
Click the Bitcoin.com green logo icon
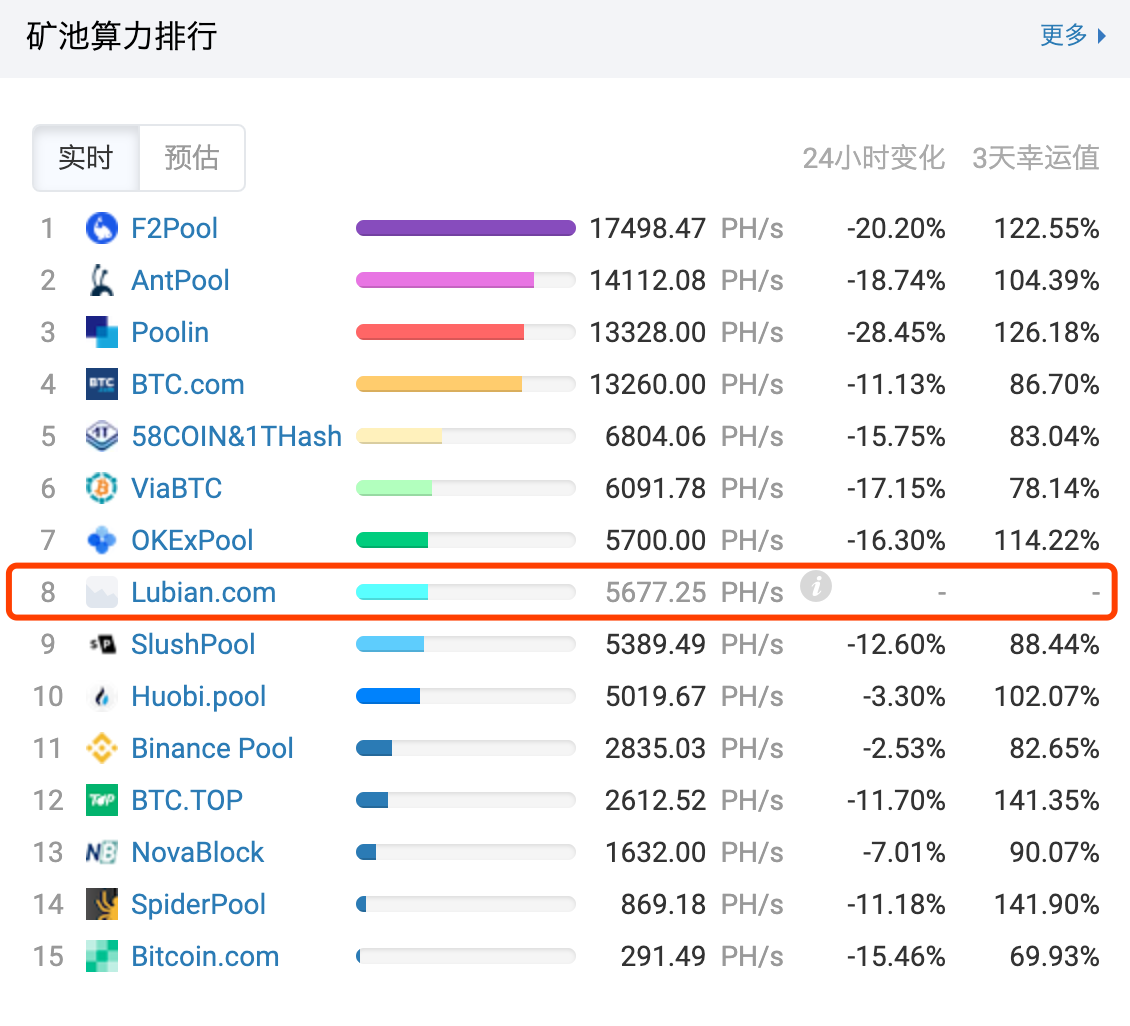pos(103,956)
